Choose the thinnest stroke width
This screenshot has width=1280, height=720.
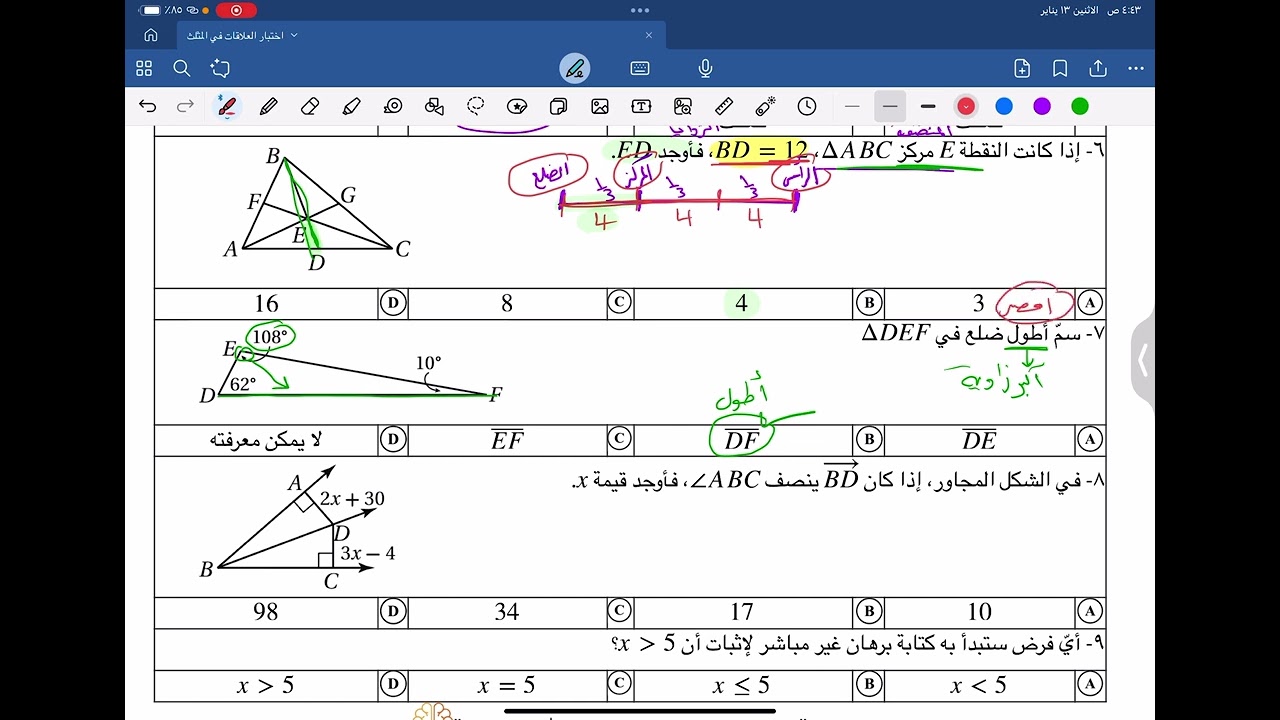coord(852,106)
